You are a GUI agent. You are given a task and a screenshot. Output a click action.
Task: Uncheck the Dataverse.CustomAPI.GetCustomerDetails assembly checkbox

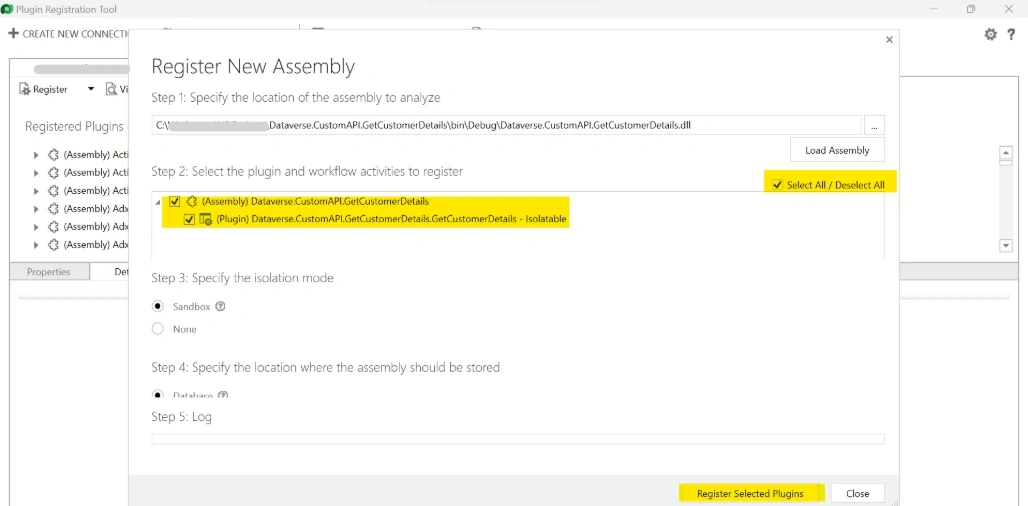click(174, 202)
